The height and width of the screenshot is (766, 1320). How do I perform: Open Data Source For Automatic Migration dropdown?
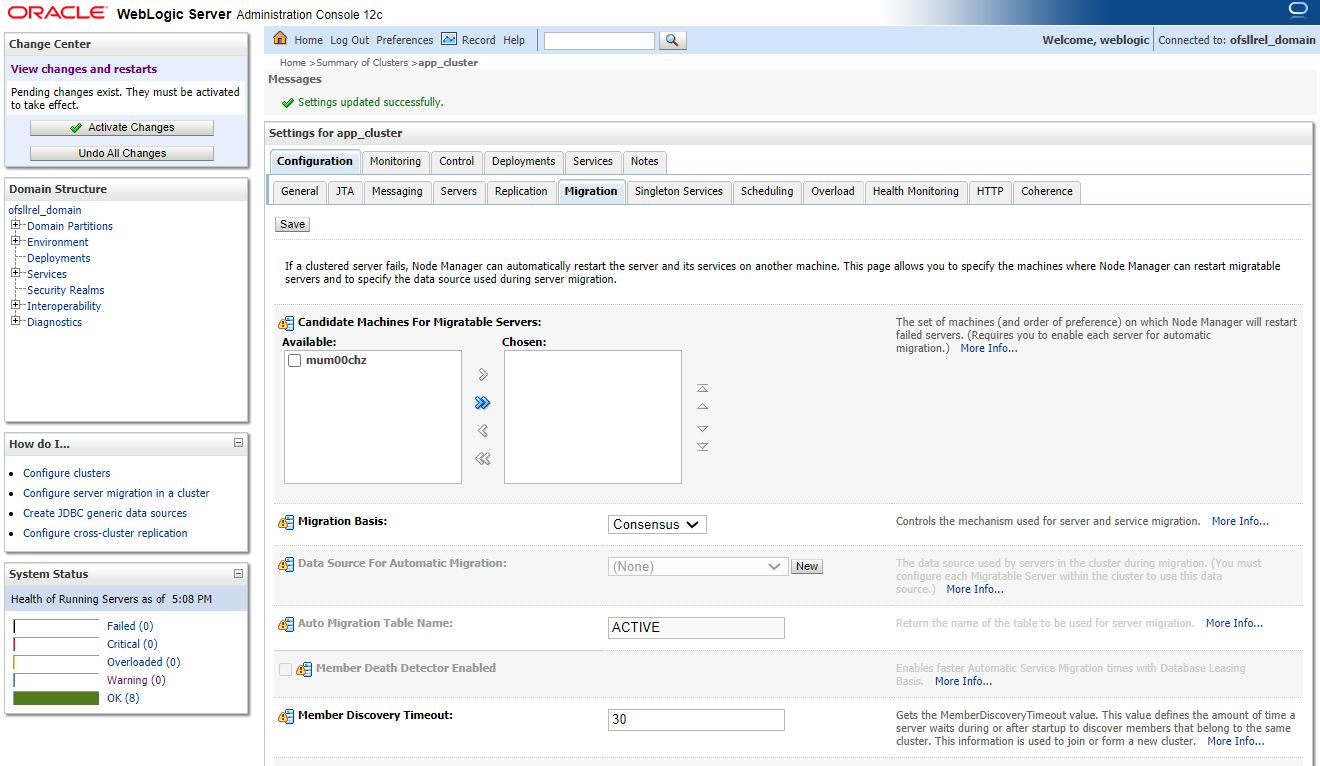698,566
